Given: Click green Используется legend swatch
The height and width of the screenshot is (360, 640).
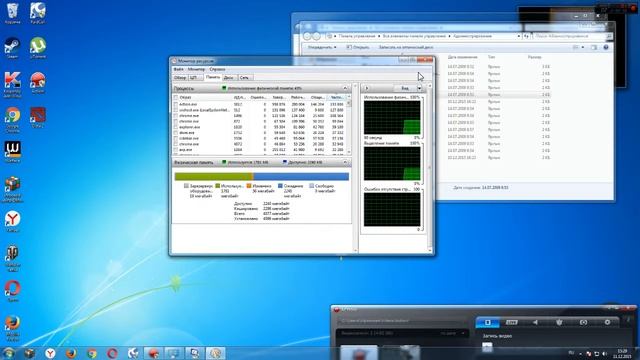Looking at the screenshot, I should tap(218, 186).
